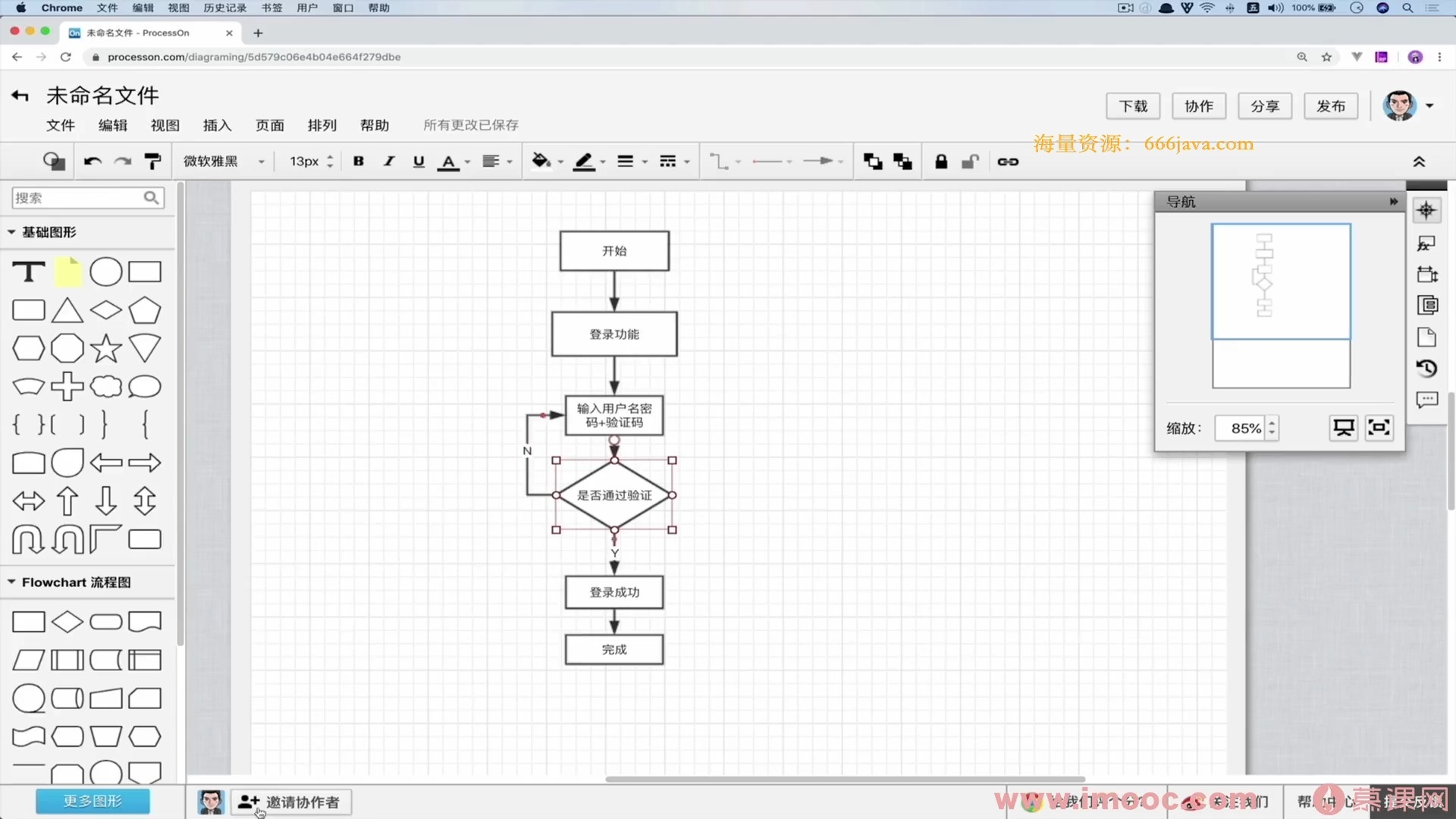The height and width of the screenshot is (819, 1456).
Task: Click the undo arrow icon
Action: pos(93,162)
